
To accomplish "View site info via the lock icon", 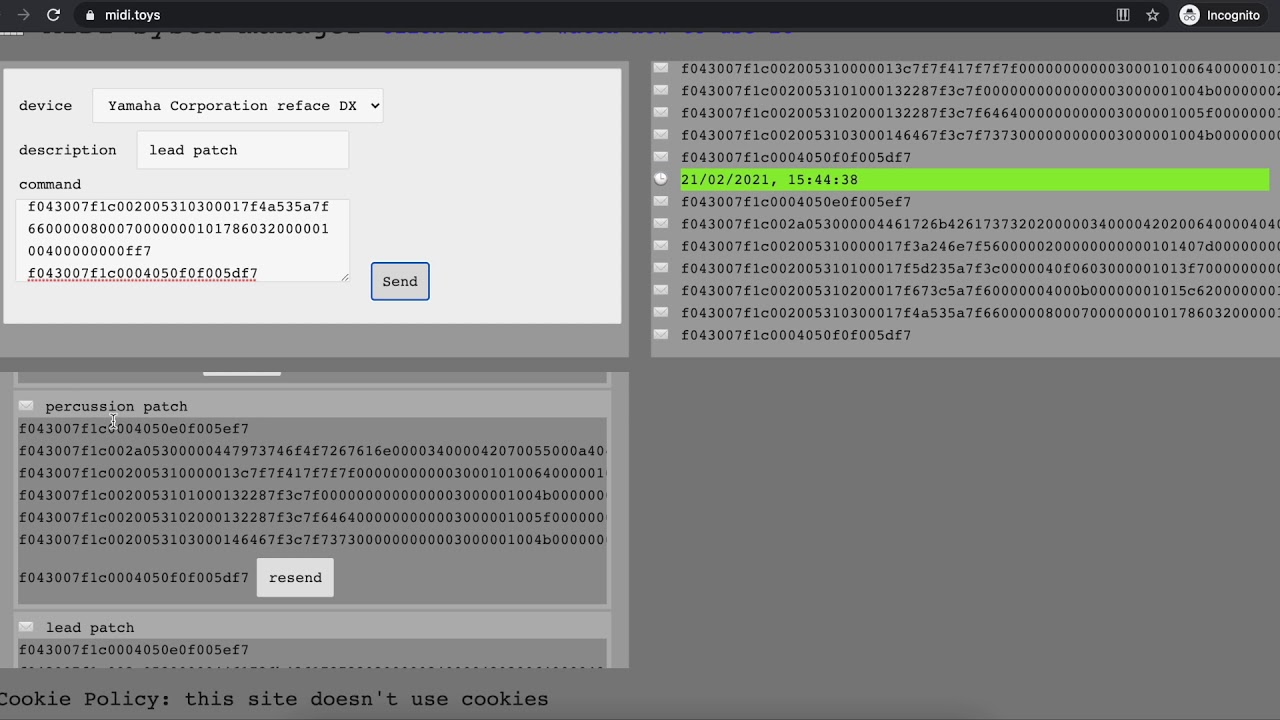I will pos(90,15).
